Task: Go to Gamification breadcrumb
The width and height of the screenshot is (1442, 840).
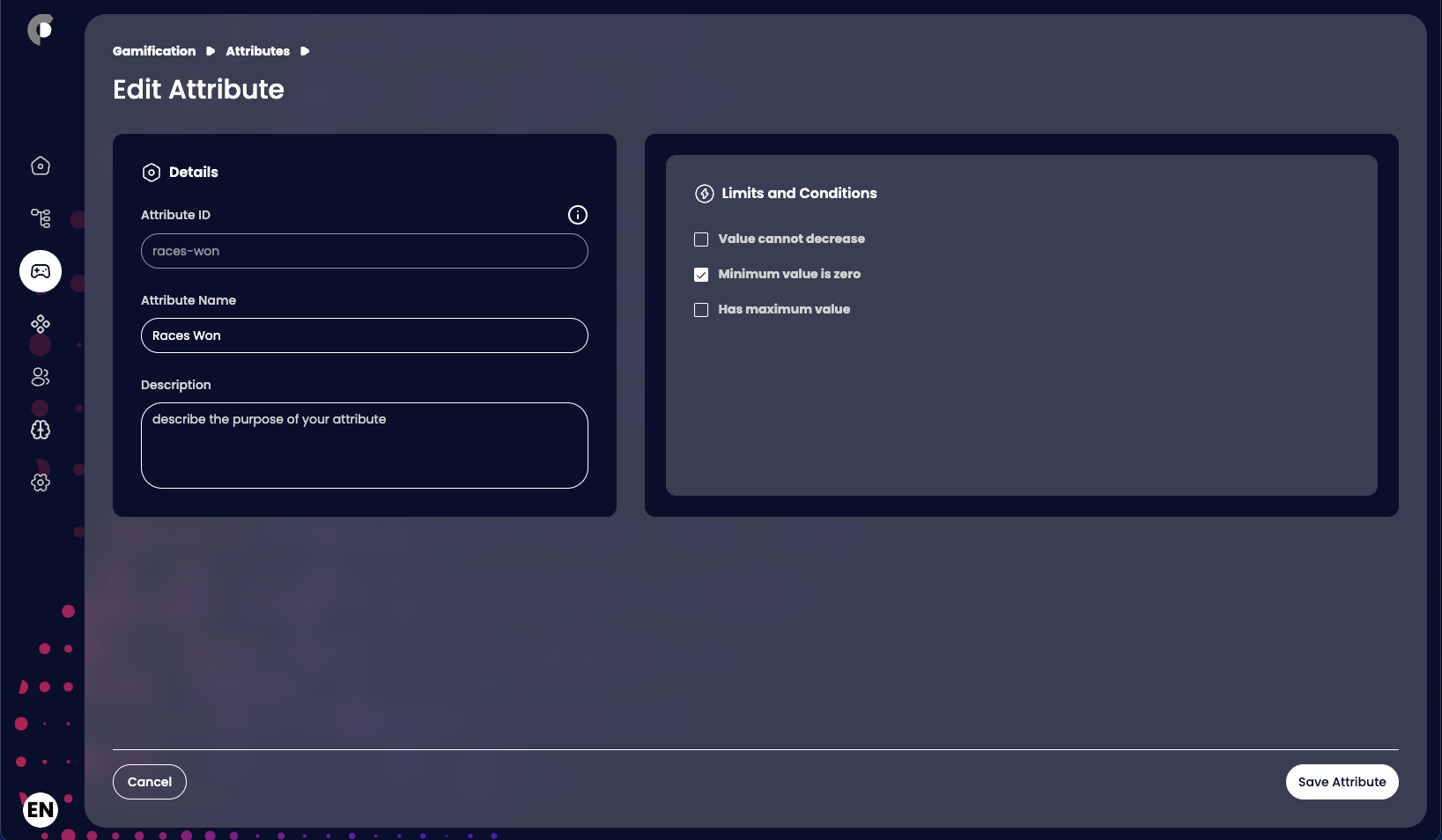Action: [x=154, y=51]
